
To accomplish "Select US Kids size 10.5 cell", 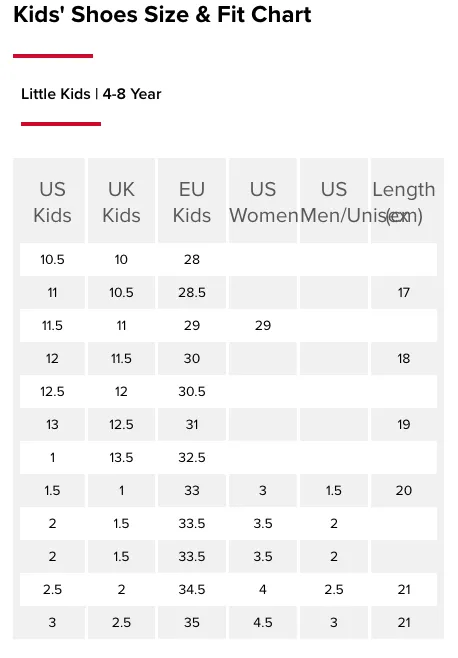I will point(52,259).
